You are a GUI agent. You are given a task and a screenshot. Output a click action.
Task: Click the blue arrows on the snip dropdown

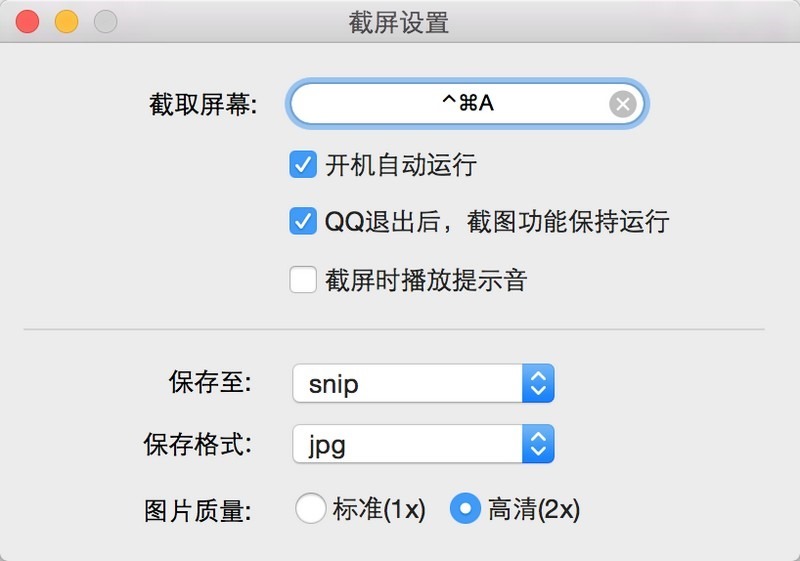click(x=538, y=384)
